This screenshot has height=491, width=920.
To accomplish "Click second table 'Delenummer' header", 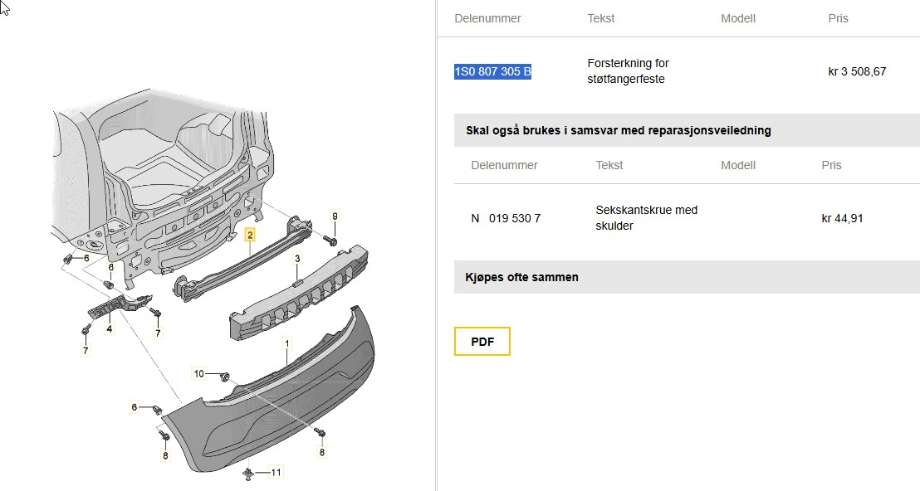I will tap(504, 165).
